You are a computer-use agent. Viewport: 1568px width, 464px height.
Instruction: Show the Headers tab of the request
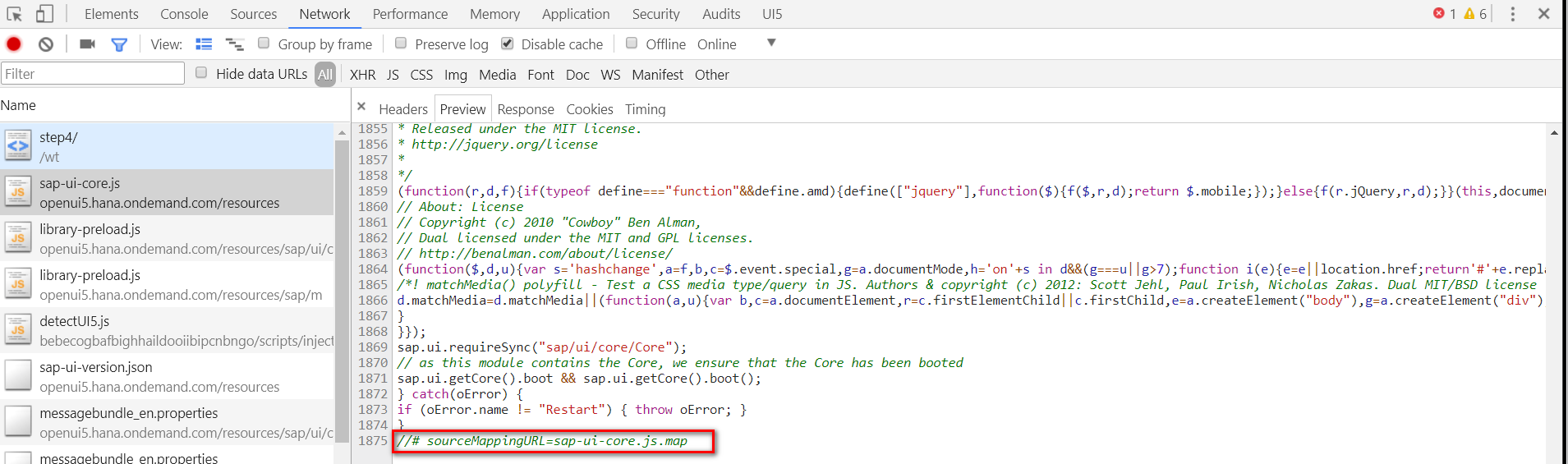pos(403,109)
